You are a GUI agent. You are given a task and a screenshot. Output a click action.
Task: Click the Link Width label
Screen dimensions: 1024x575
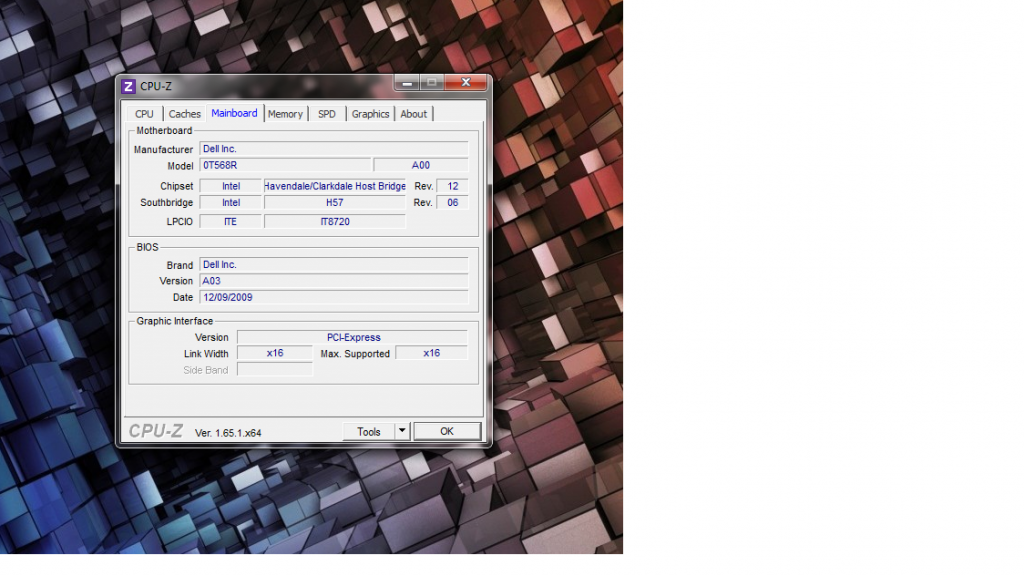click(206, 353)
